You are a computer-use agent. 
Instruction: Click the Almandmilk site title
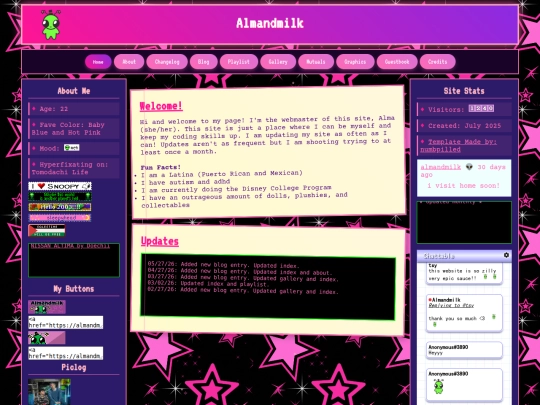point(270,23)
